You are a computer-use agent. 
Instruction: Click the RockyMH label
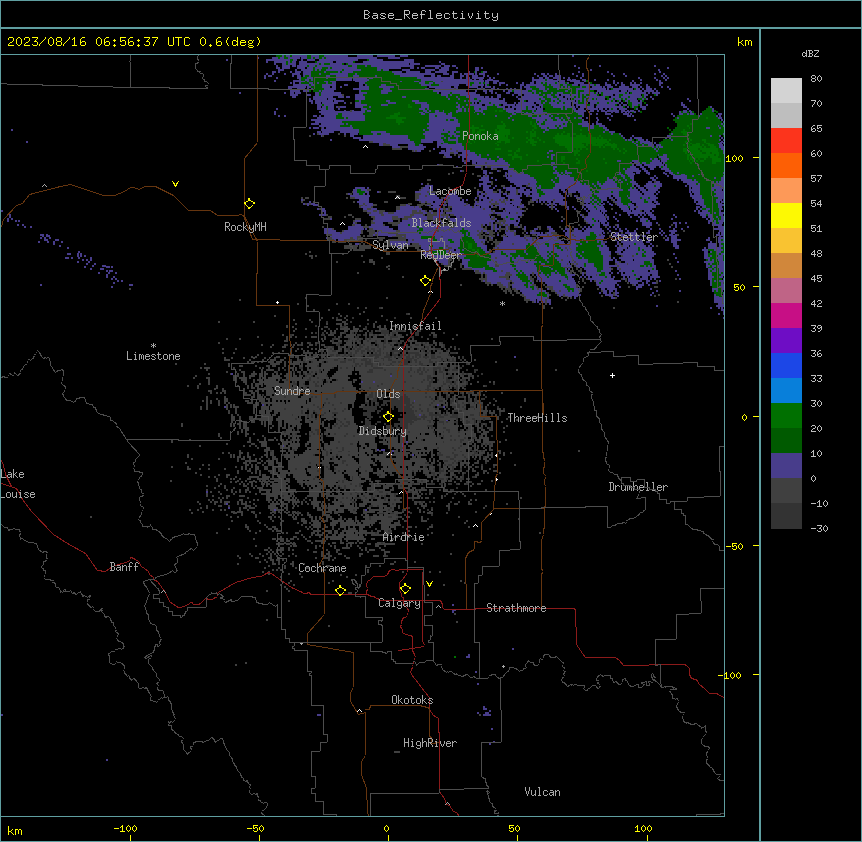(245, 227)
